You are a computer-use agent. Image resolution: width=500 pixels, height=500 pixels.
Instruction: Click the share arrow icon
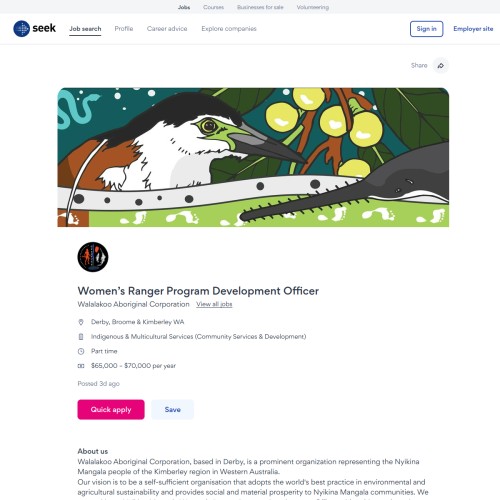click(x=441, y=65)
